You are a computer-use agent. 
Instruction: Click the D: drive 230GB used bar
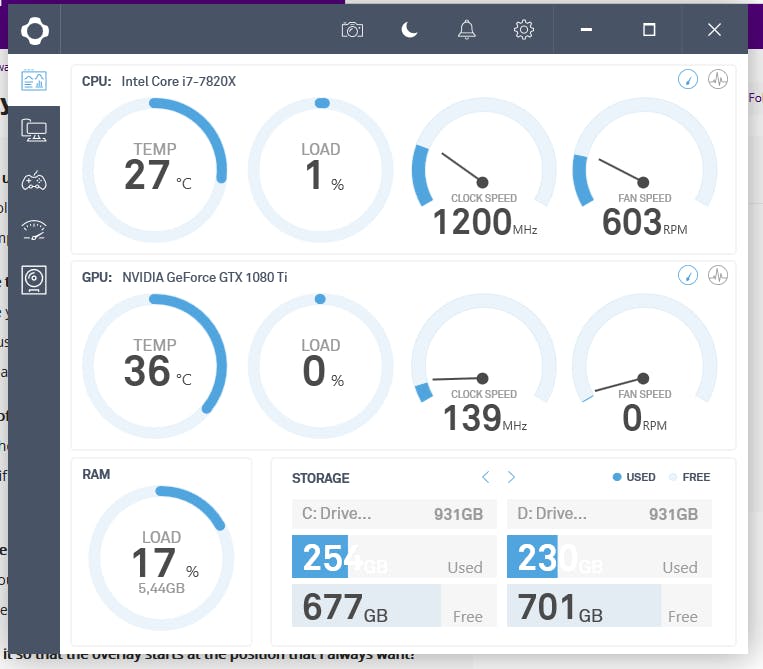point(609,557)
